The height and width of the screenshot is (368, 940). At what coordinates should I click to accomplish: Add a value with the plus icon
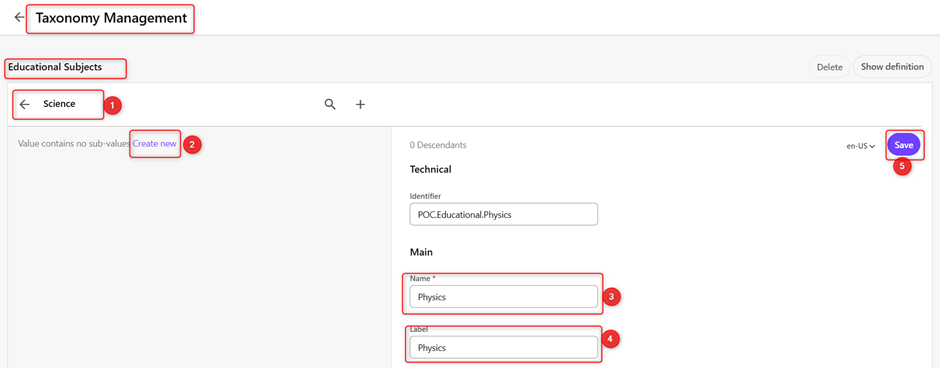[x=360, y=104]
